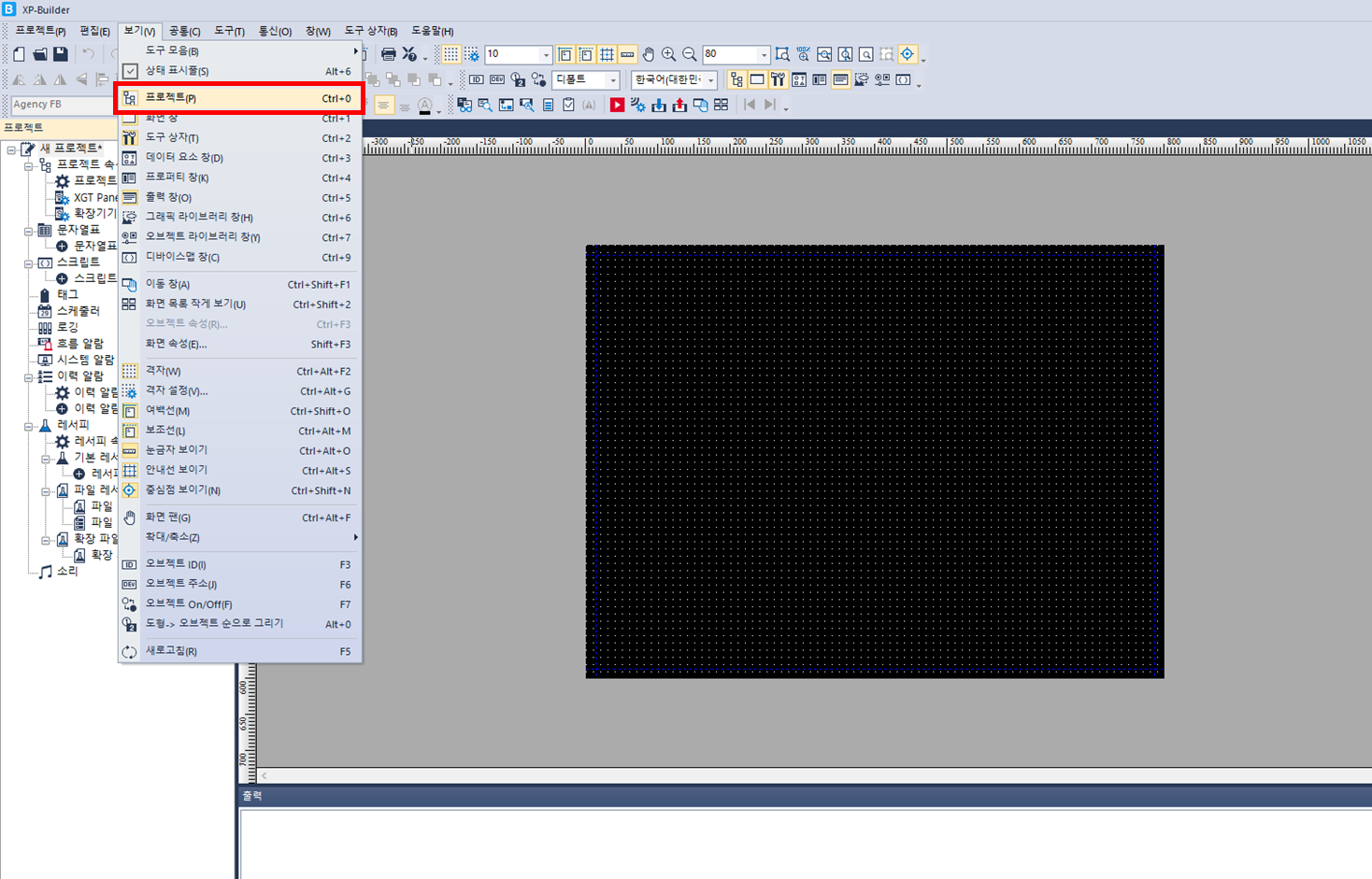Activate the hand pan tool

coord(649,54)
